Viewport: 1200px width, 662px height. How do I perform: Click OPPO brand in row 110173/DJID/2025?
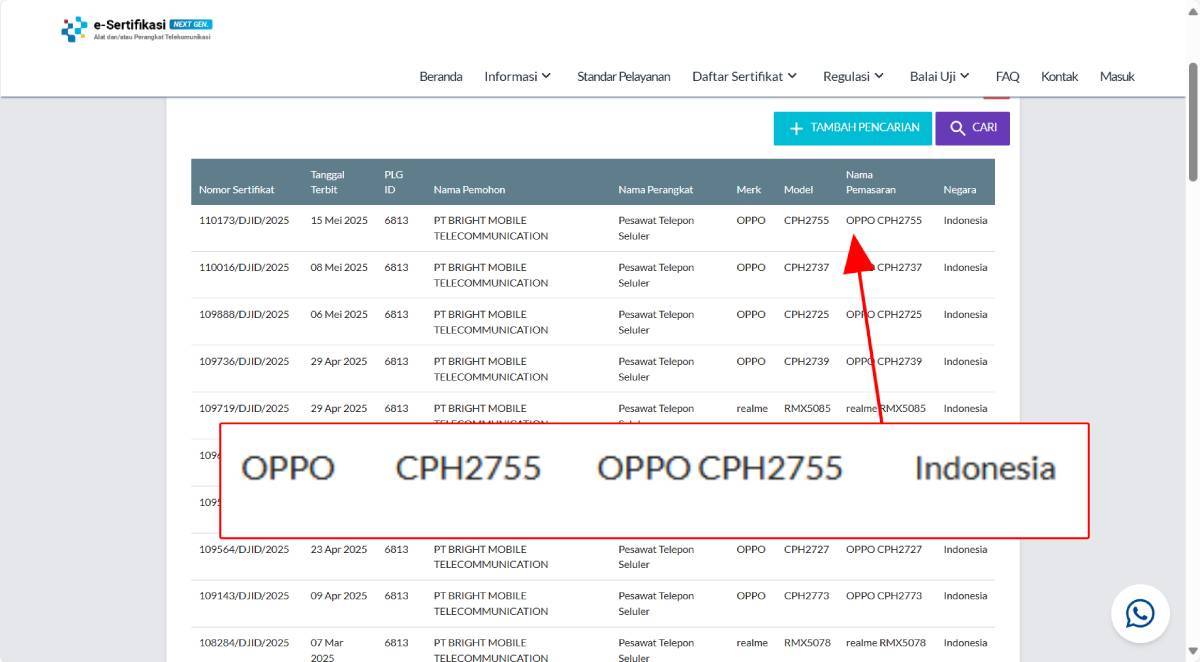751,220
